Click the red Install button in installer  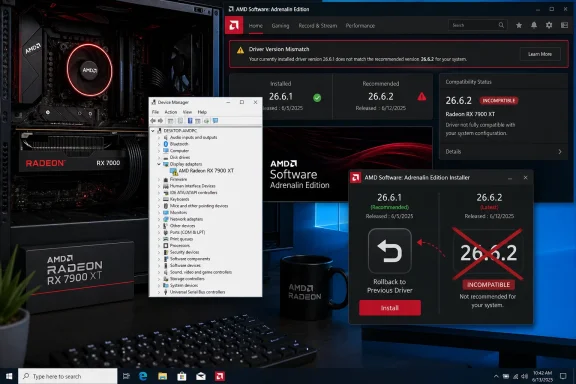pyautogui.click(x=390, y=308)
